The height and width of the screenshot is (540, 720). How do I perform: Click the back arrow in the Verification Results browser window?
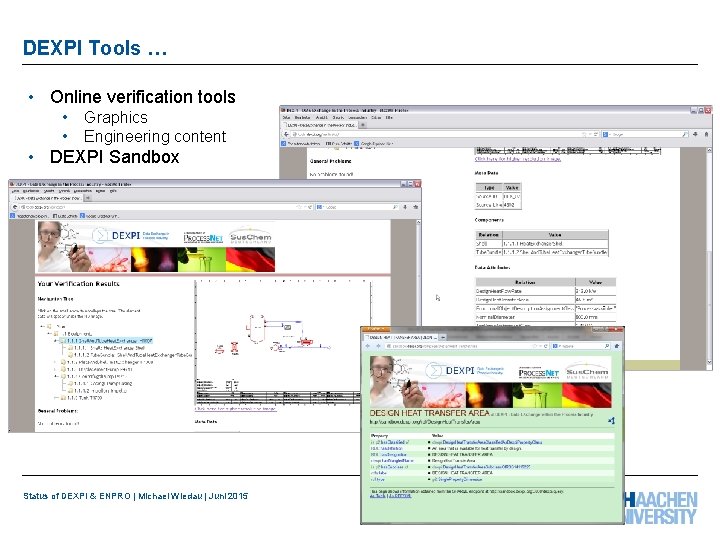(x=14, y=207)
